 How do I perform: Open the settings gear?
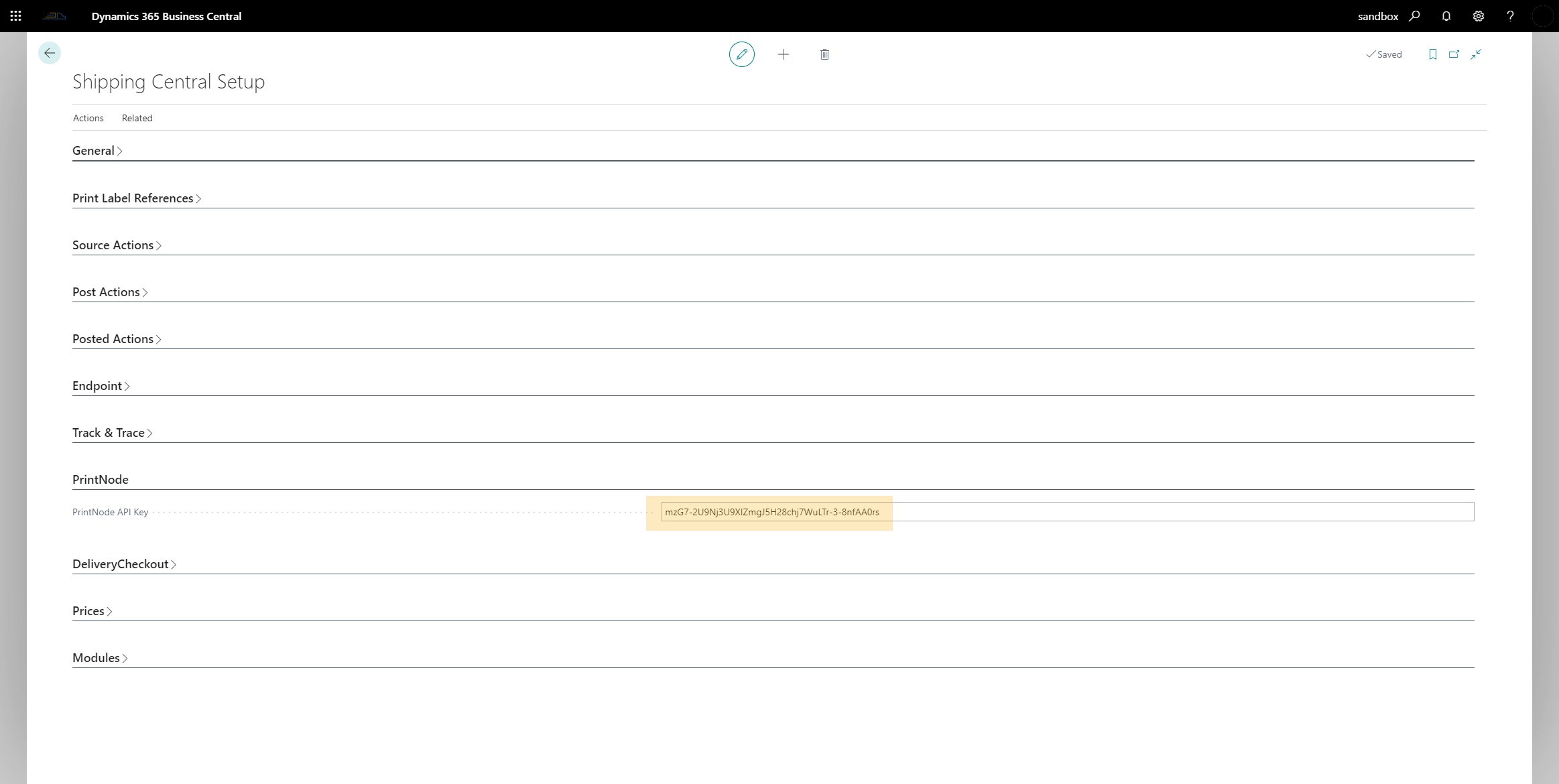coord(1479,16)
